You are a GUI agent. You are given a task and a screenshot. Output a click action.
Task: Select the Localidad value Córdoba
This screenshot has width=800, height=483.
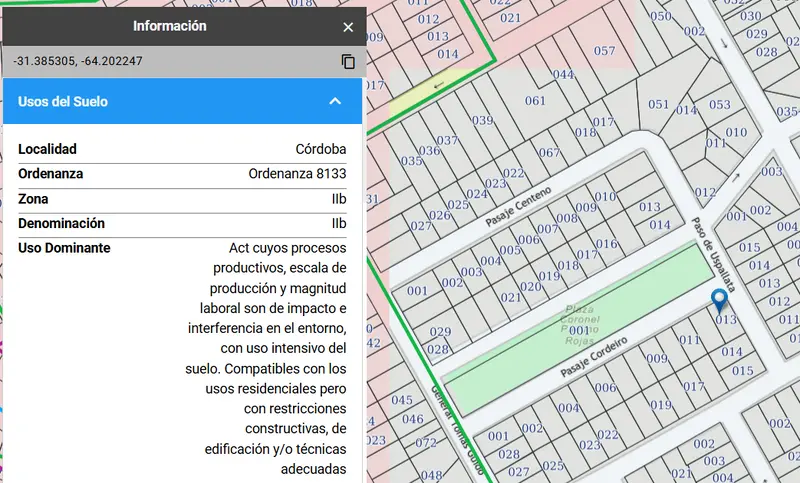click(320, 149)
